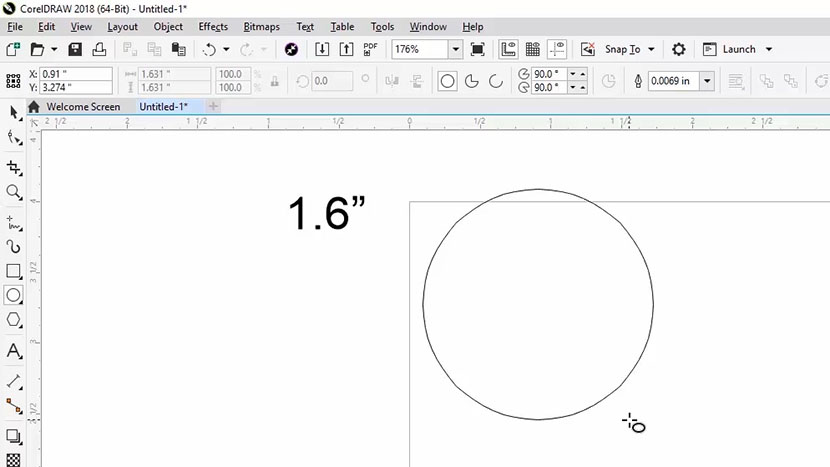Click the X position input field
Image resolution: width=830 pixels, height=467 pixels.
coord(75,74)
